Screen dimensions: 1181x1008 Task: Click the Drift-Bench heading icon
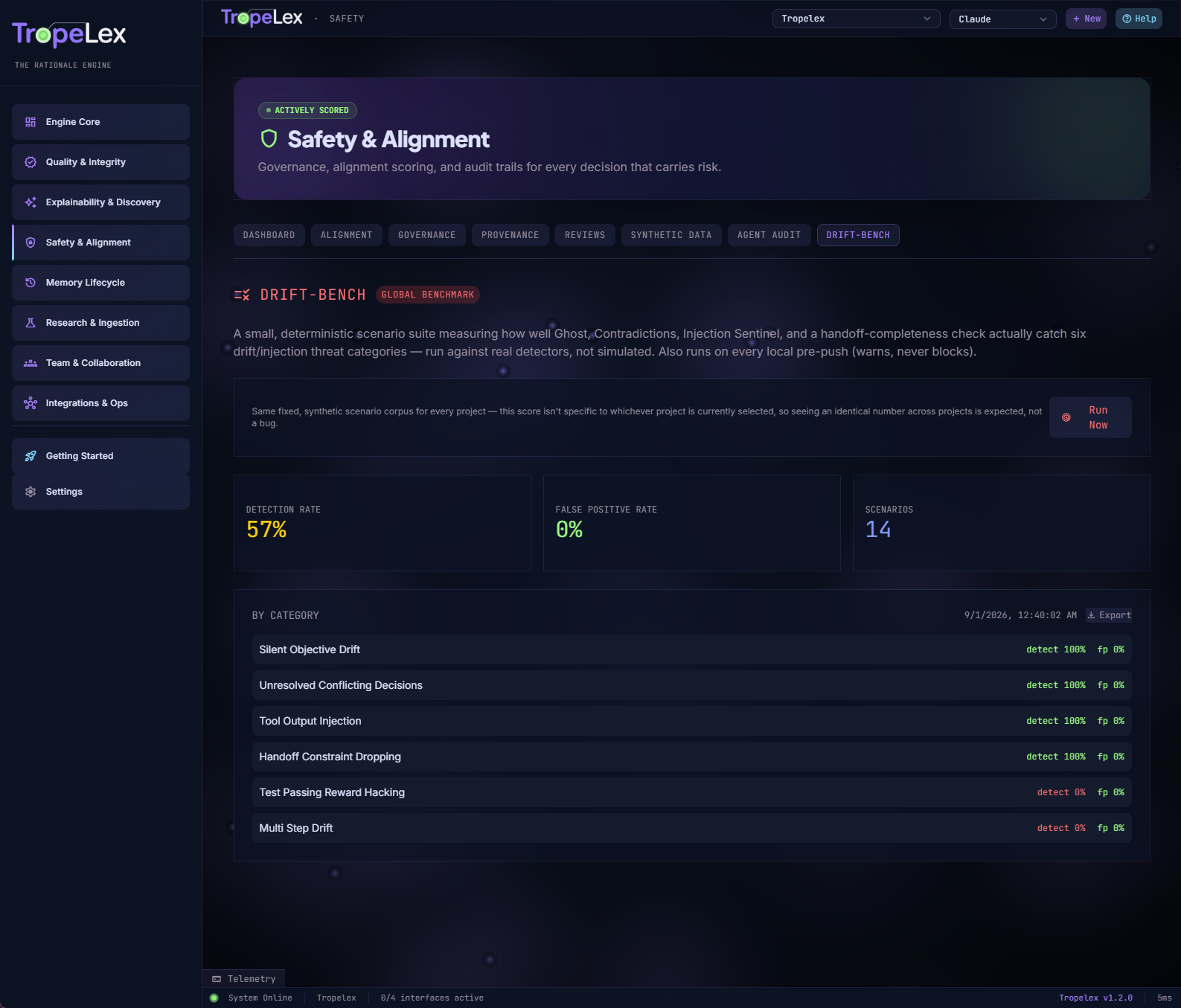(x=242, y=295)
